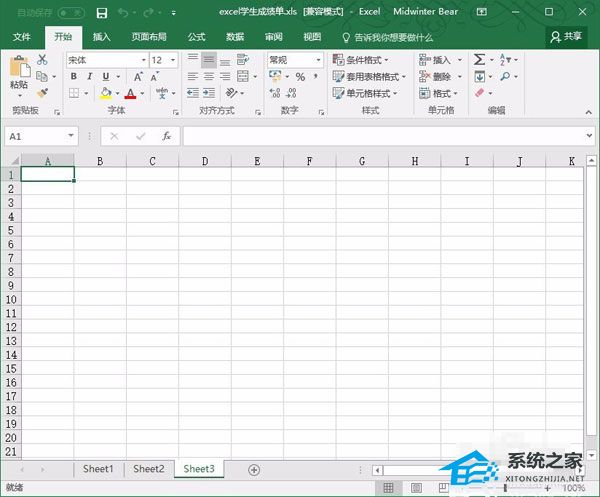The width and height of the screenshot is (600, 497).
Task: Open the Name Box A1 dropdown arrow
Action: click(x=71, y=135)
